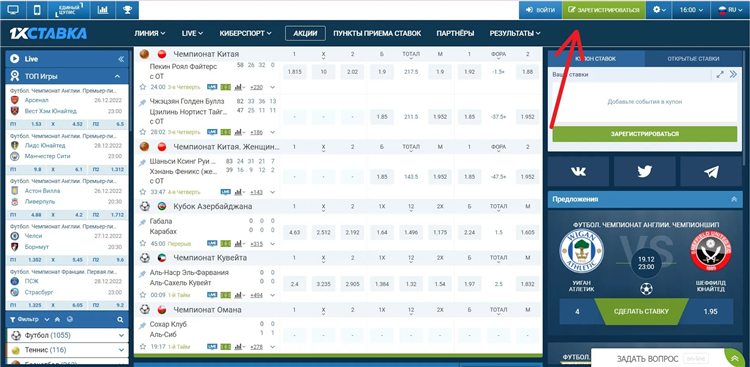The image size is (750, 367).
Task: Open the RU language selector
Action: pyautogui.click(x=729, y=10)
